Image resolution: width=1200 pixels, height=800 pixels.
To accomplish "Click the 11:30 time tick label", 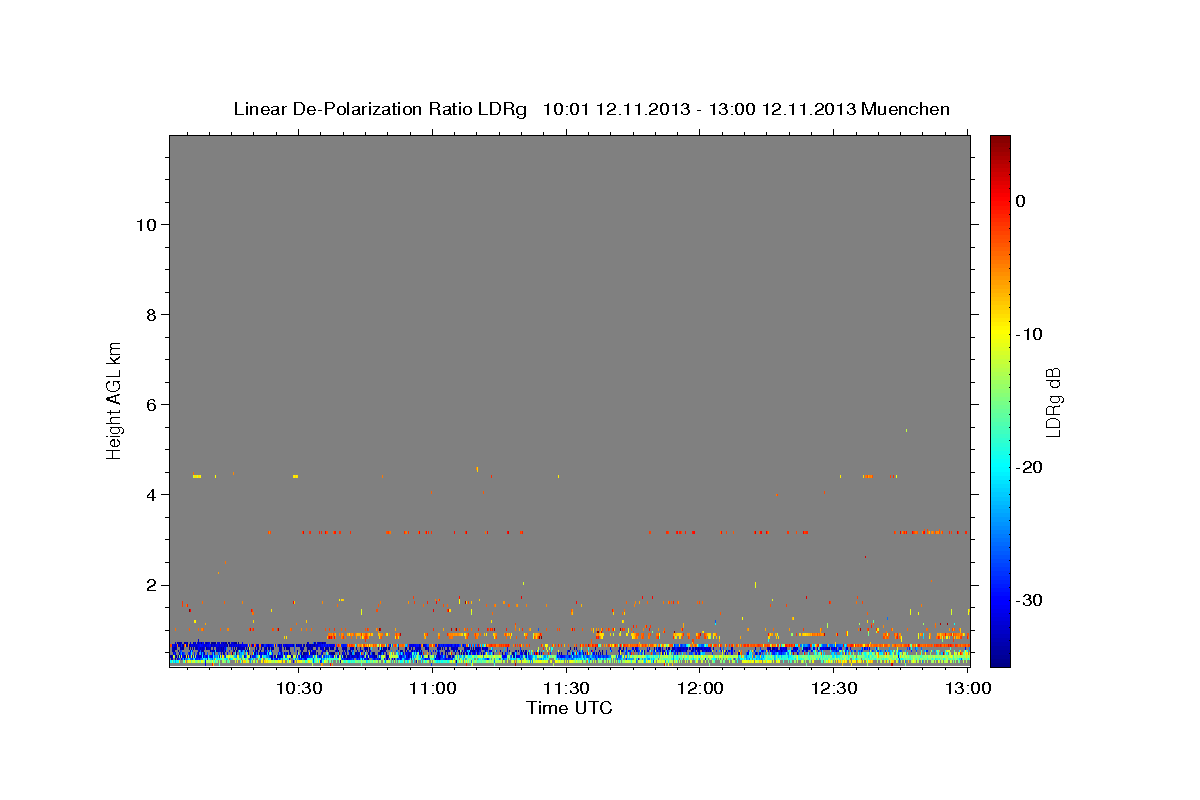I will click(566, 689).
